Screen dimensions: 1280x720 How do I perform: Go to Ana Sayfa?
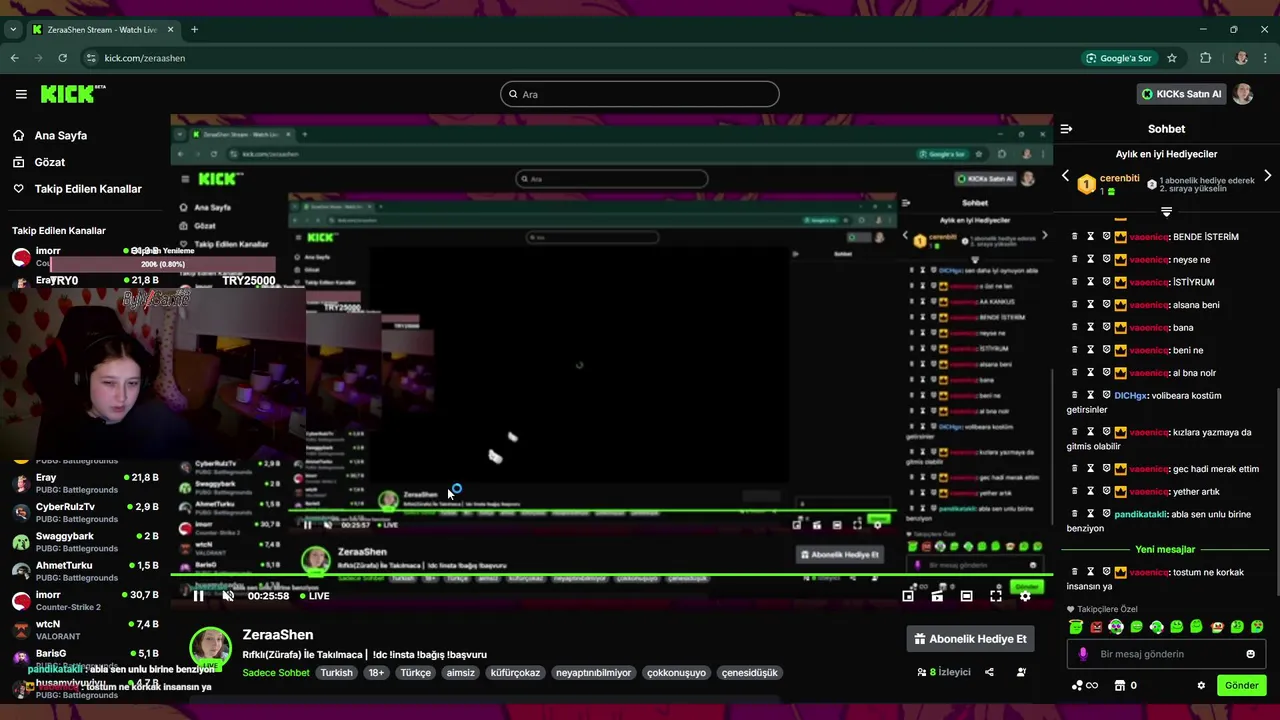point(61,135)
